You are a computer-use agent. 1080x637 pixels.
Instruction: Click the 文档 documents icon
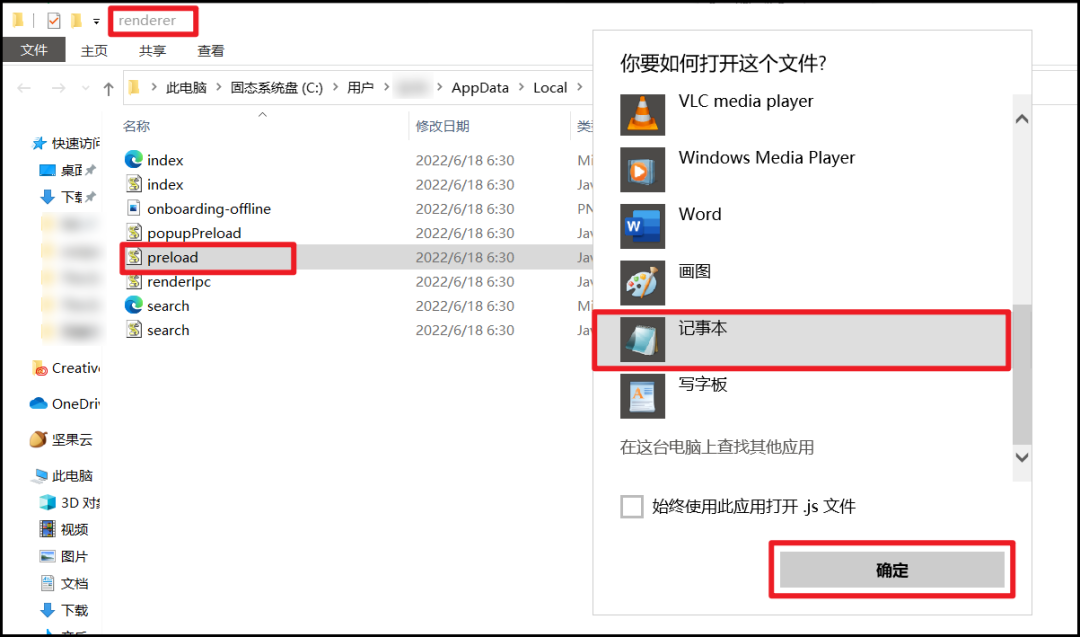click(x=48, y=583)
